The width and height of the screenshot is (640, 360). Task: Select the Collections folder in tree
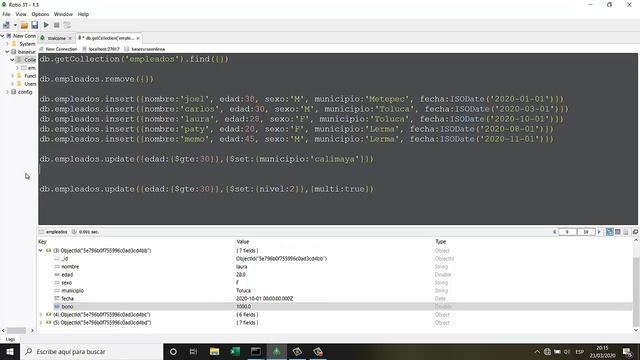pos(30,60)
